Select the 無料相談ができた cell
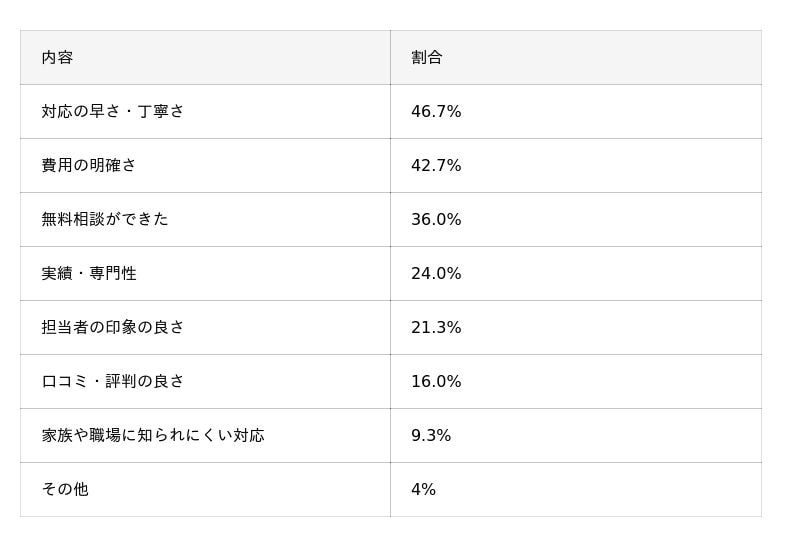This screenshot has width=800, height=547. (x=105, y=220)
